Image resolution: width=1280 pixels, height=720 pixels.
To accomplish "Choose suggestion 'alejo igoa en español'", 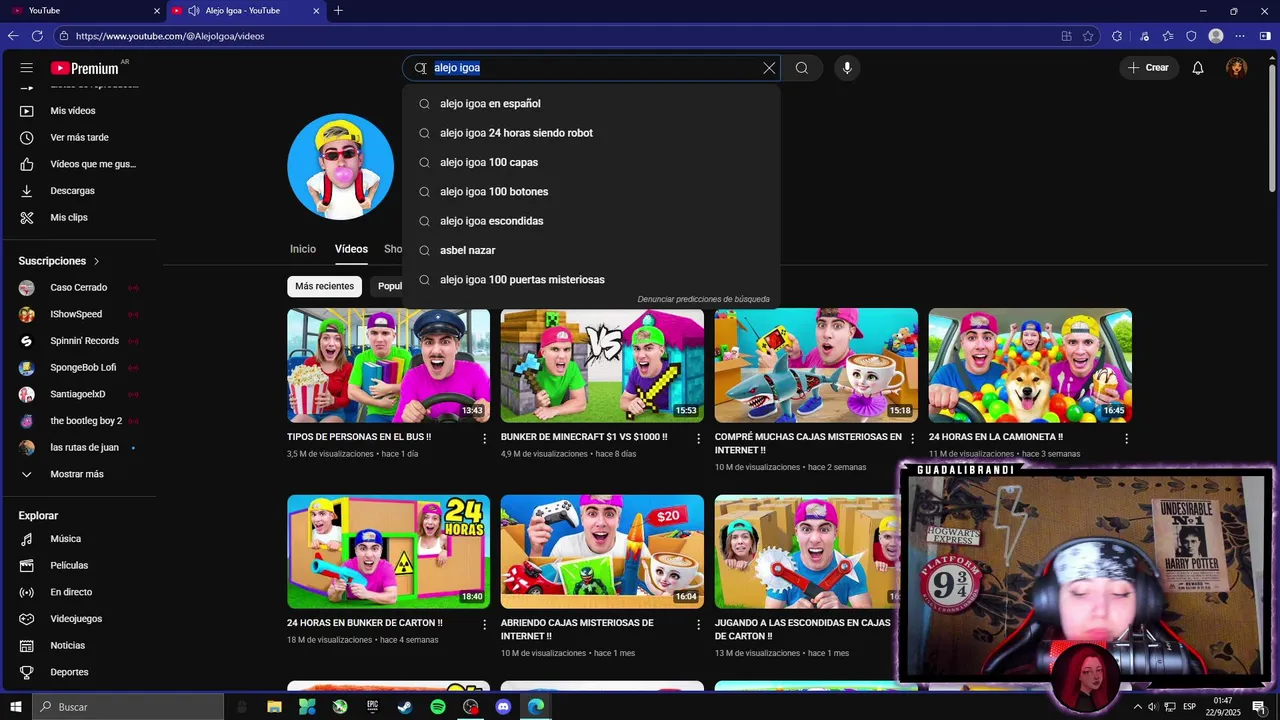I will [x=591, y=104].
